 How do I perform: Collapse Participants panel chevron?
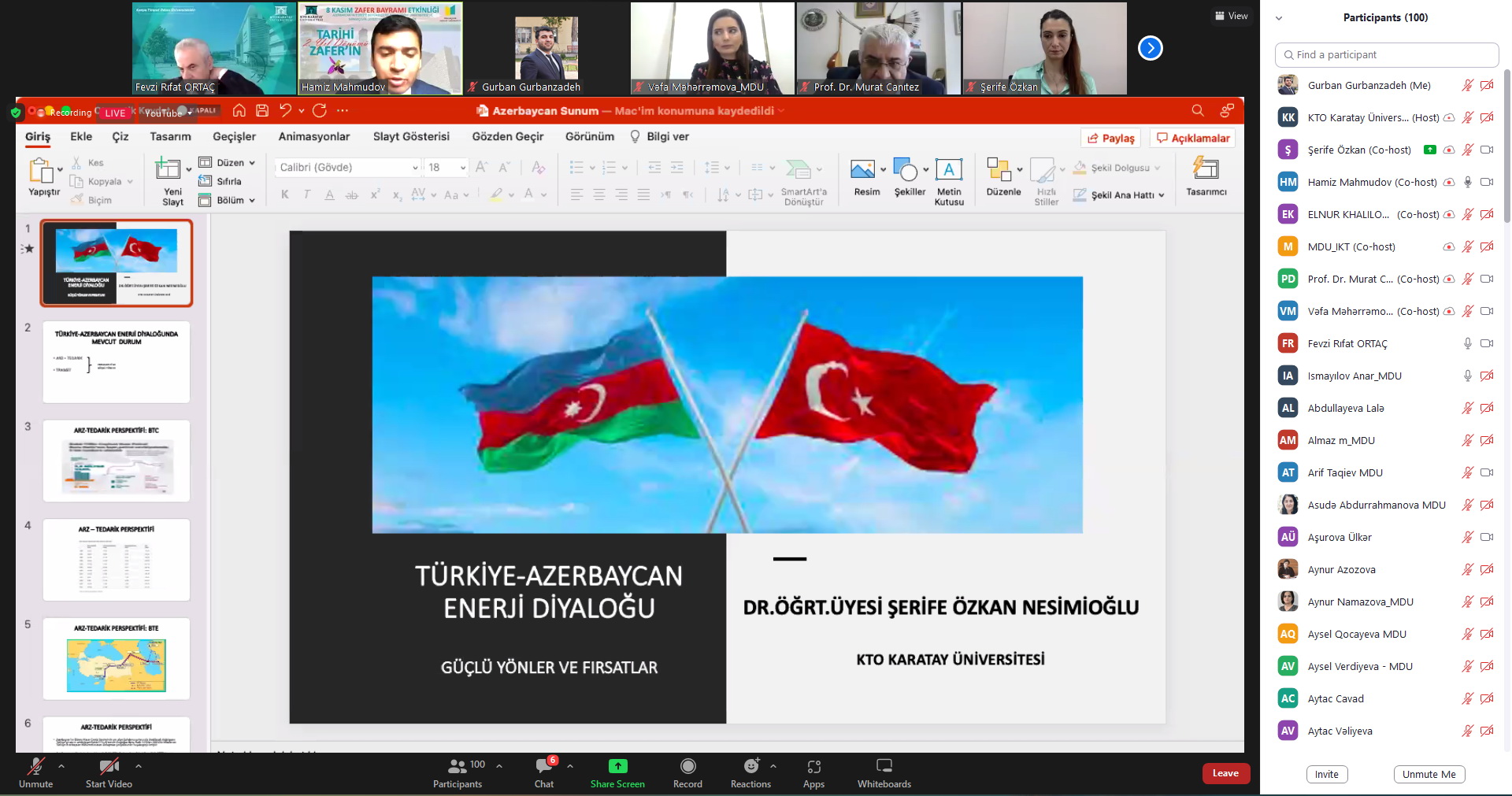coord(1279,18)
